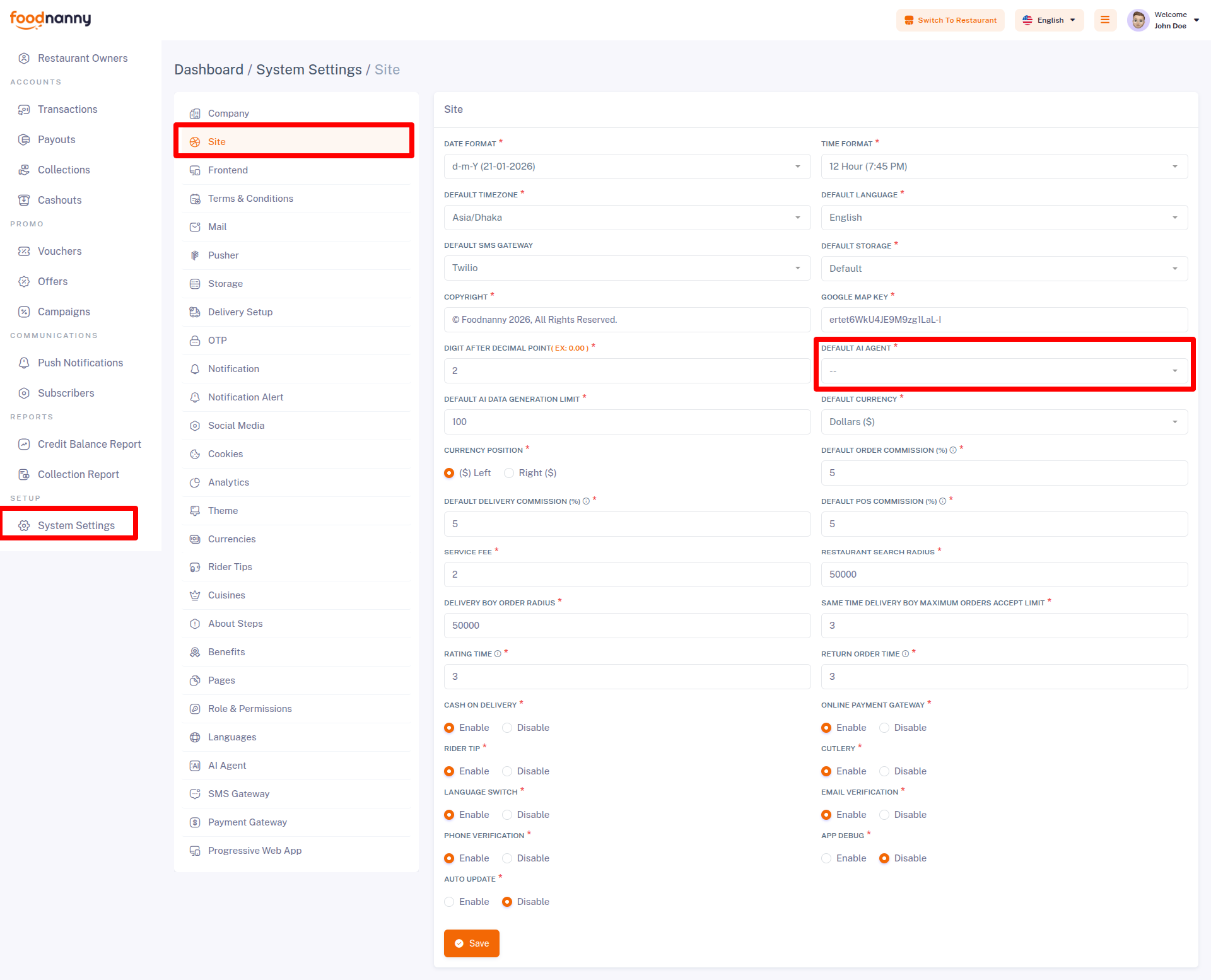Click the Payouts icon in sidebar
Viewport: 1211px width, 980px height.
pos(24,139)
